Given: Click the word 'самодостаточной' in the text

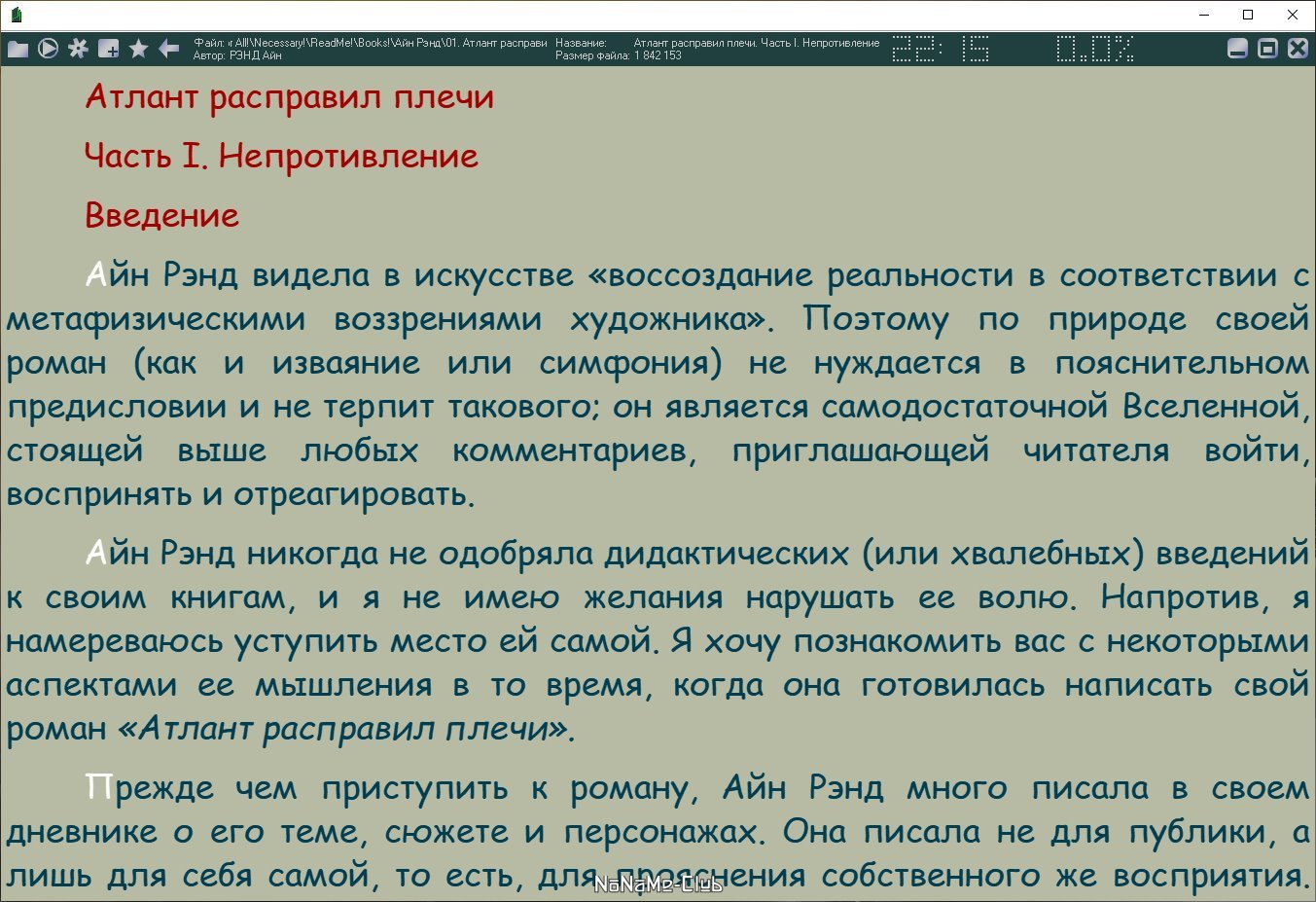Looking at the screenshot, I should tap(965, 406).
